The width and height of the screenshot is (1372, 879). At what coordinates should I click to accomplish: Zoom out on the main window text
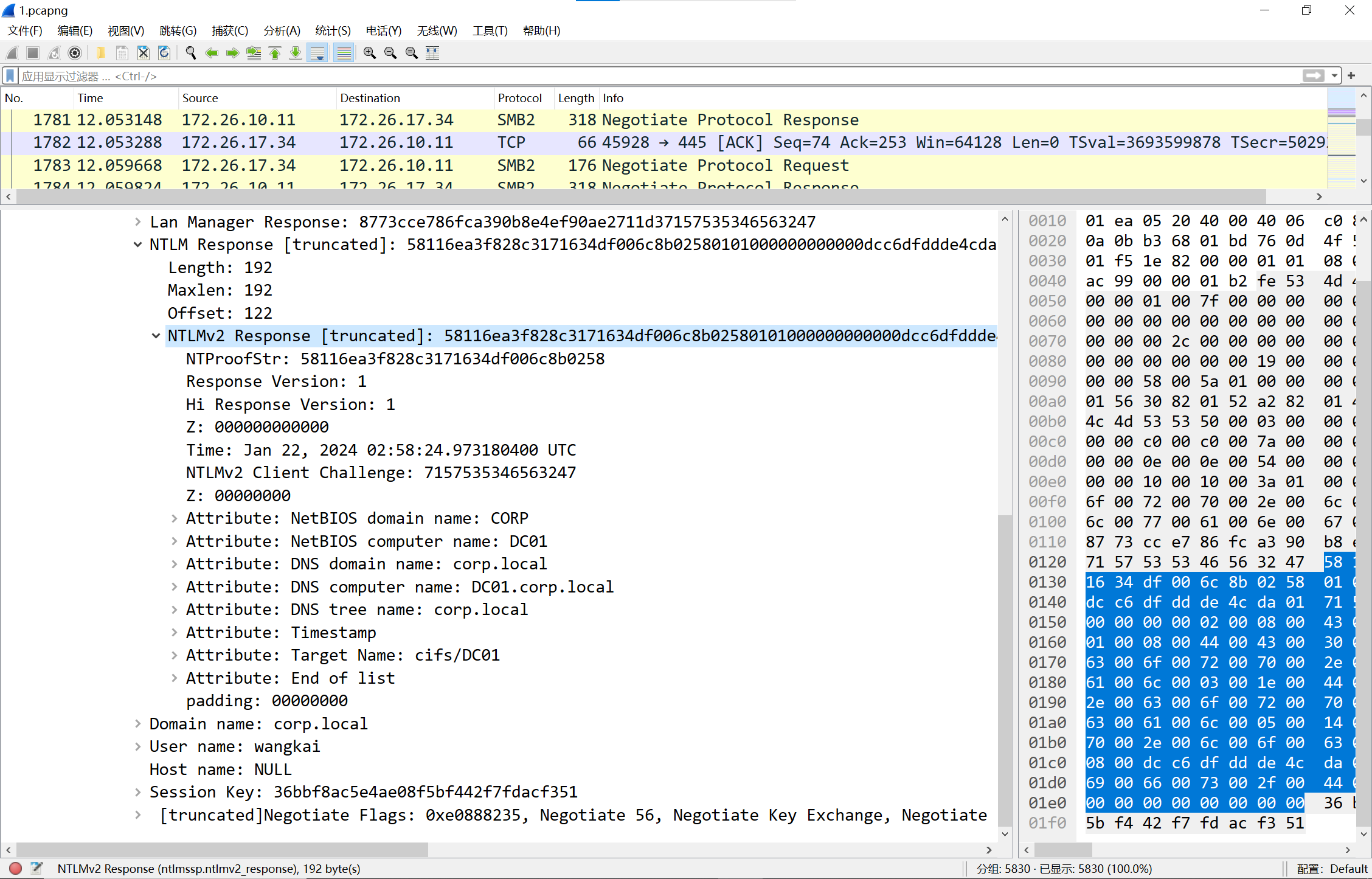[x=390, y=53]
